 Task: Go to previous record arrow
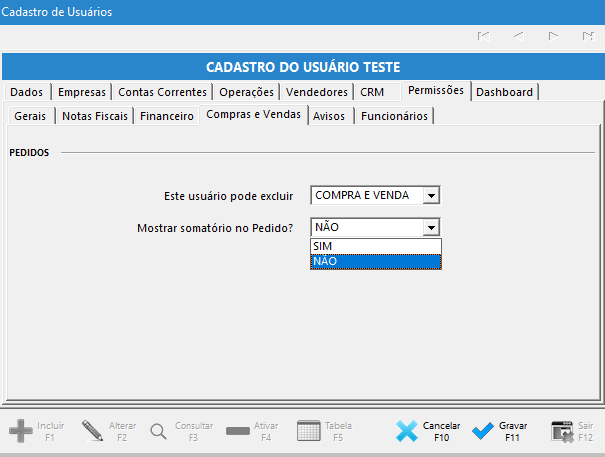pyautogui.click(x=519, y=36)
